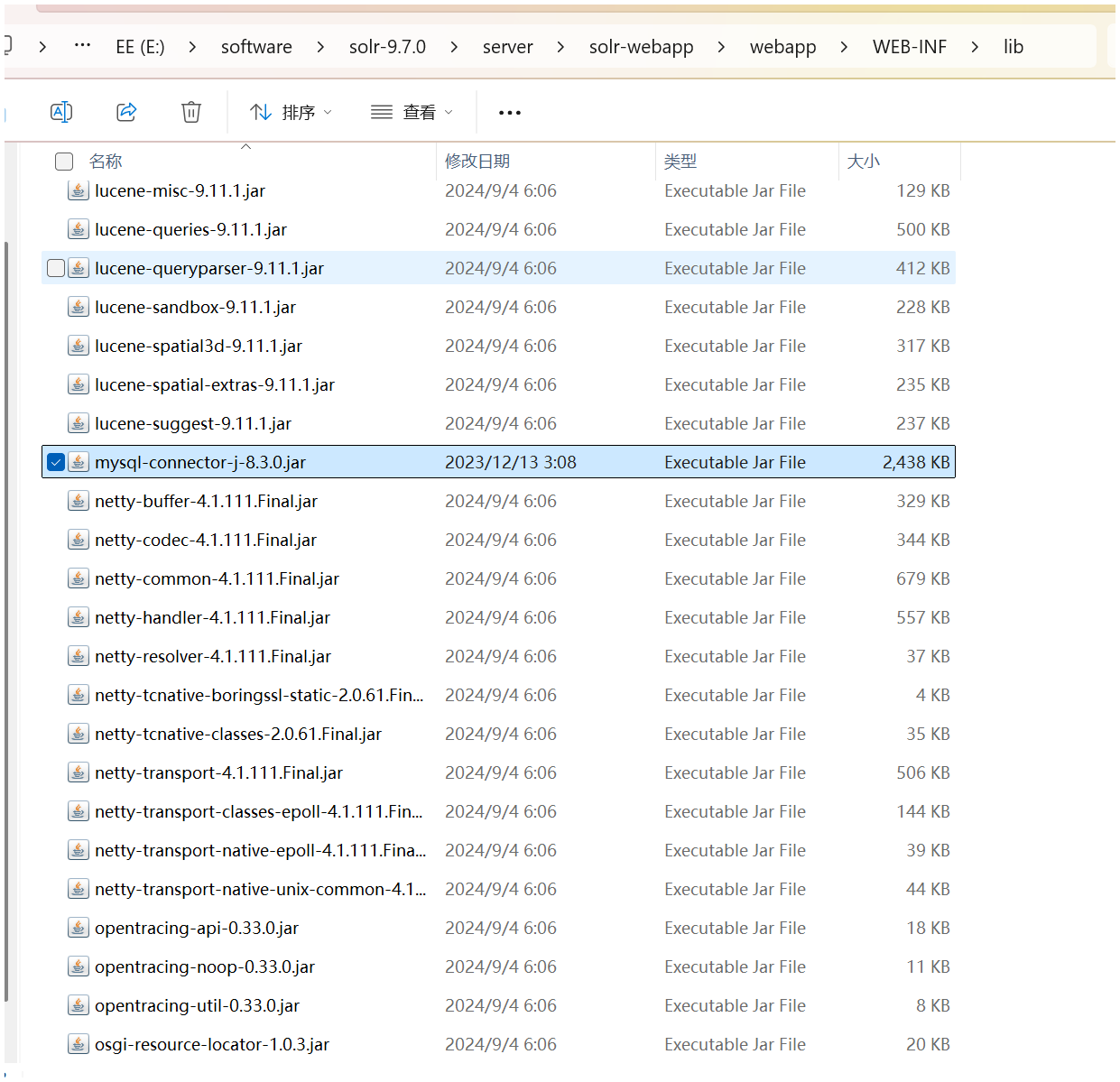Image resolution: width=1120 pixels, height=1082 pixels.
Task: Click the jar icon of osgi-resource-locator-1.0.3.jar
Action: pyautogui.click(x=79, y=1044)
